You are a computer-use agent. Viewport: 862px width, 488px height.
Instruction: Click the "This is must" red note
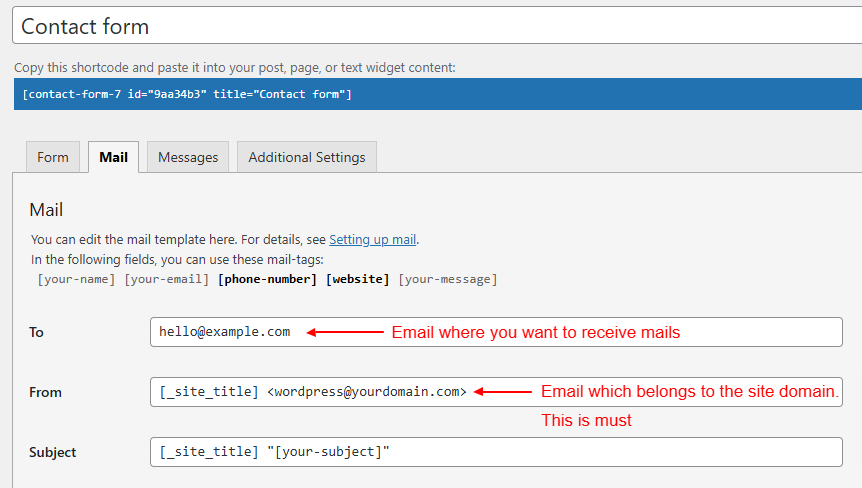586,420
